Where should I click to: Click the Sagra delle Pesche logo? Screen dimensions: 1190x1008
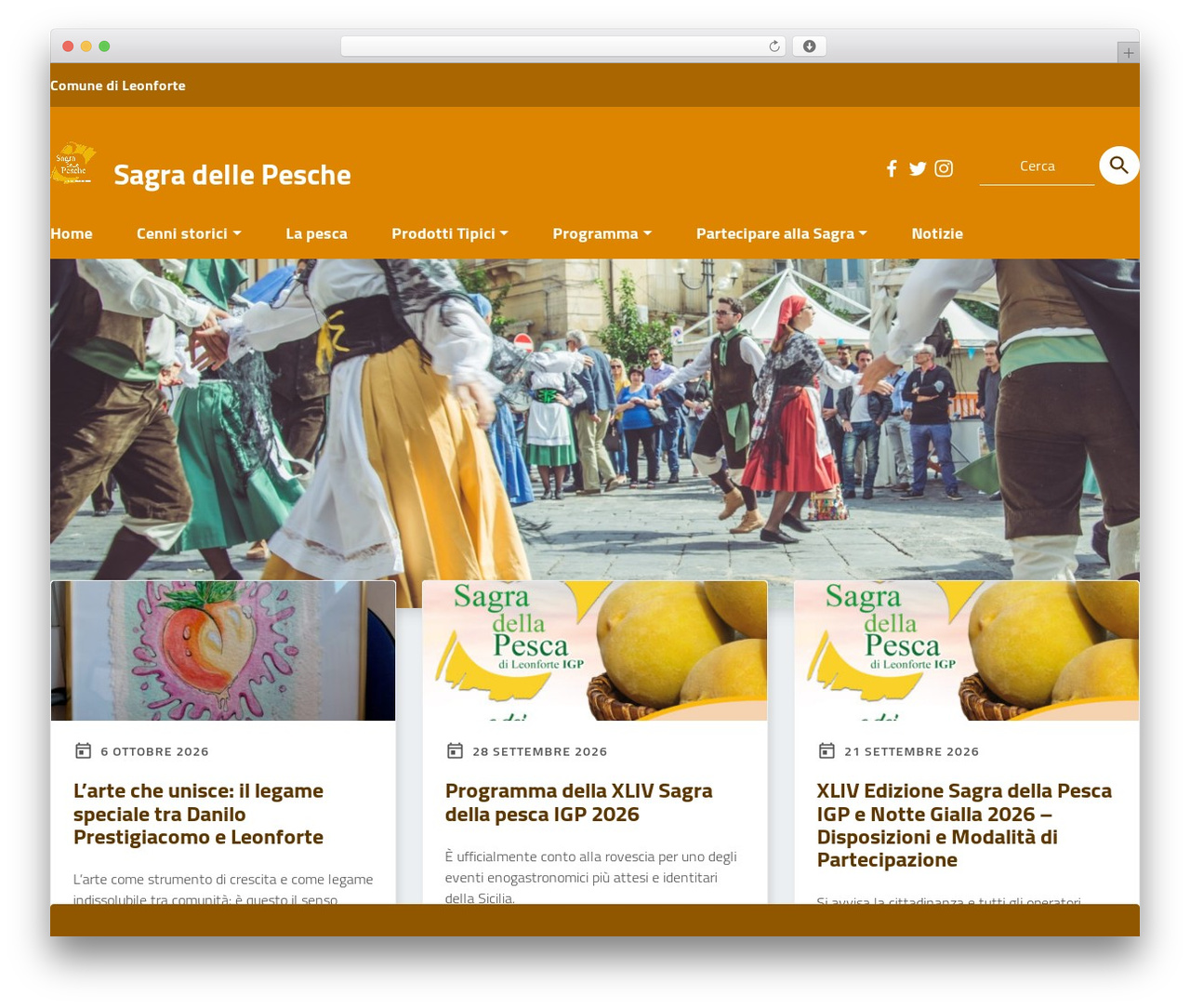coord(73,163)
